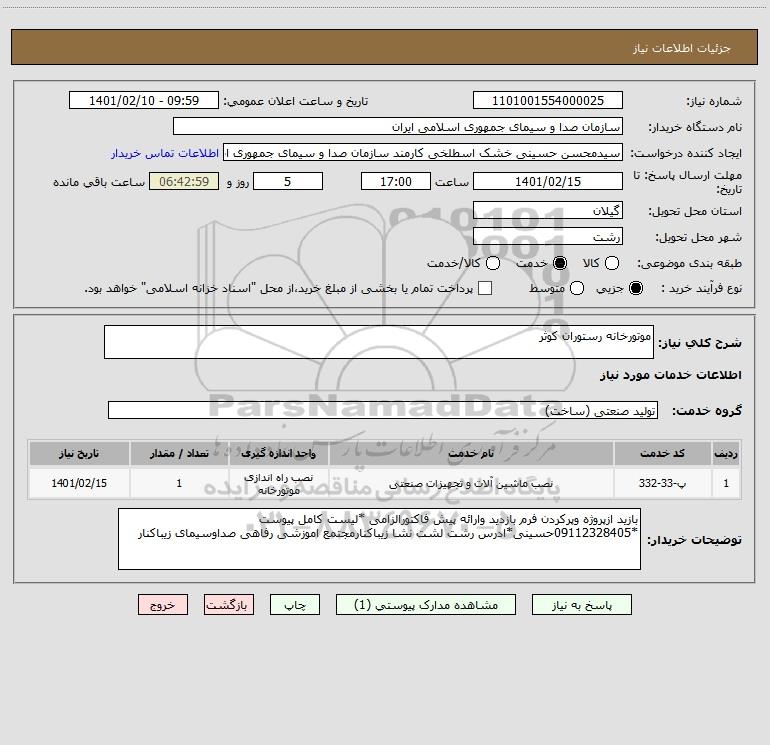Select the خدمت radio button
Screen dimensions: 770x745
pyautogui.click(x=559, y=263)
